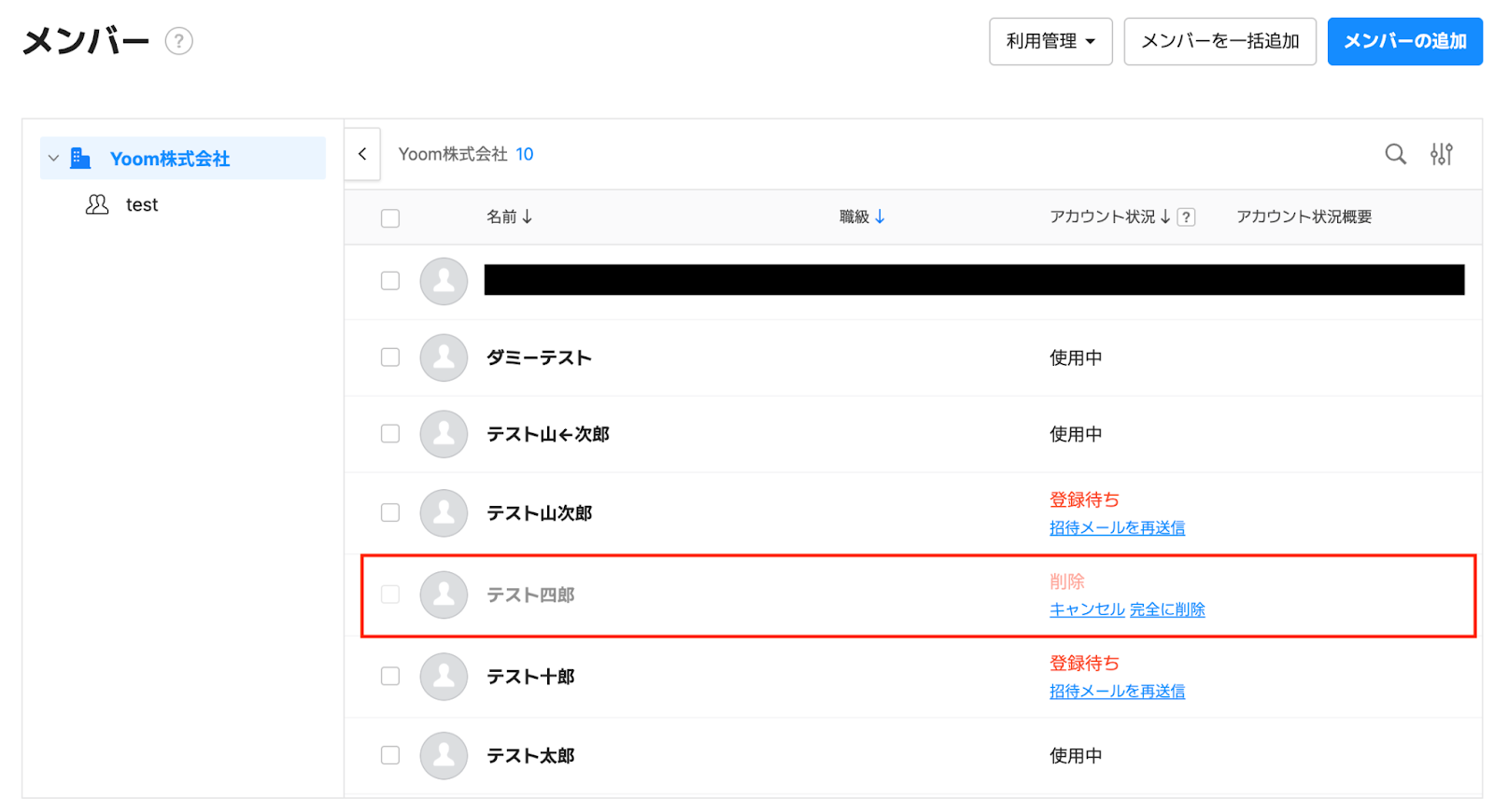
Task: Click テスト太郎 avatar icon
Action: click(444, 755)
